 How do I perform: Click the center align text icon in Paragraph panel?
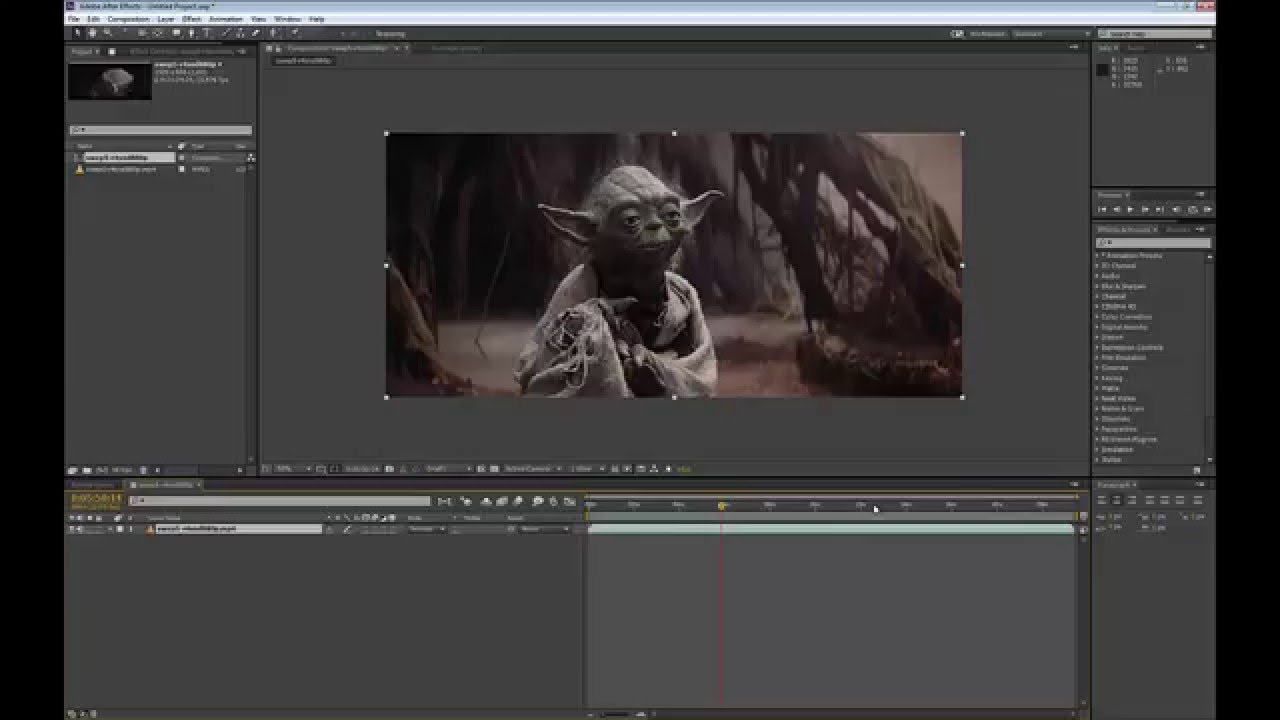click(x=1117, y=500)
